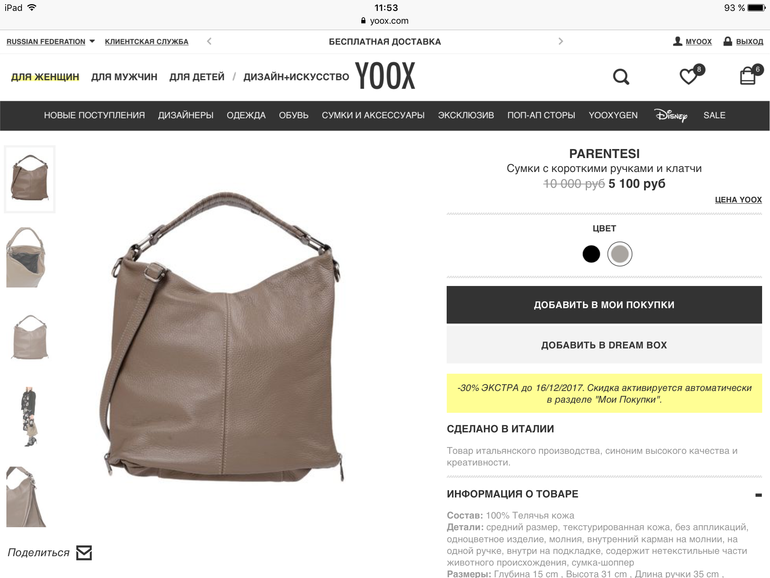Open the Russian Federation country dropdown
The height and width of the screenshot is (578, 770).
pos(50,42)
